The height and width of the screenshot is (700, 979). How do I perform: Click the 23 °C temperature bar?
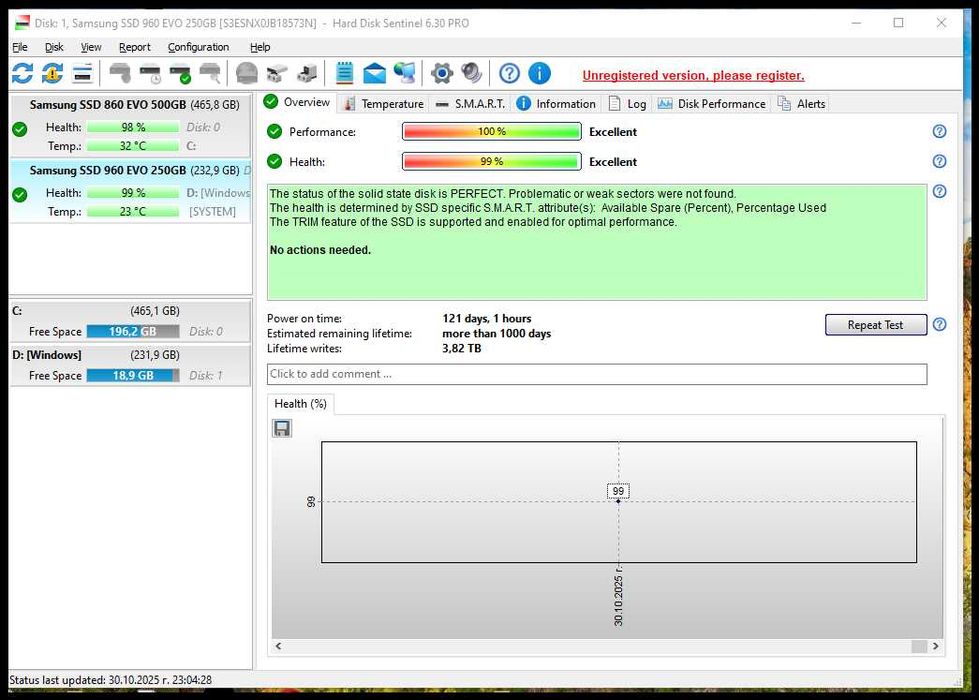coord(133,212)
